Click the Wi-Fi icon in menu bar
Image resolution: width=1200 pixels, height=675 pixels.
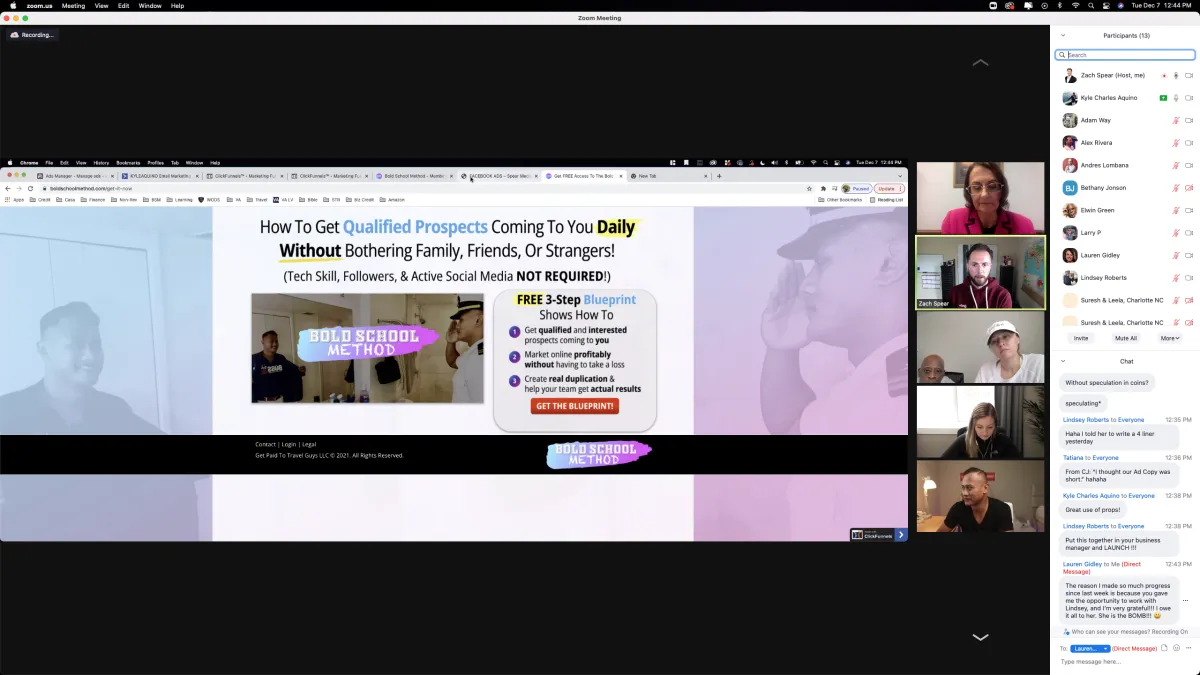coord(1076,6)
